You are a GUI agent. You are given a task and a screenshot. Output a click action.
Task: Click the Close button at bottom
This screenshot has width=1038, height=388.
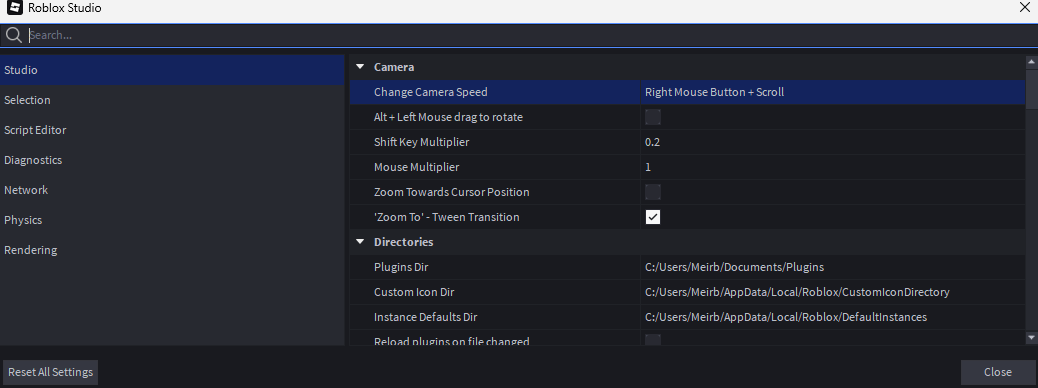998,372
